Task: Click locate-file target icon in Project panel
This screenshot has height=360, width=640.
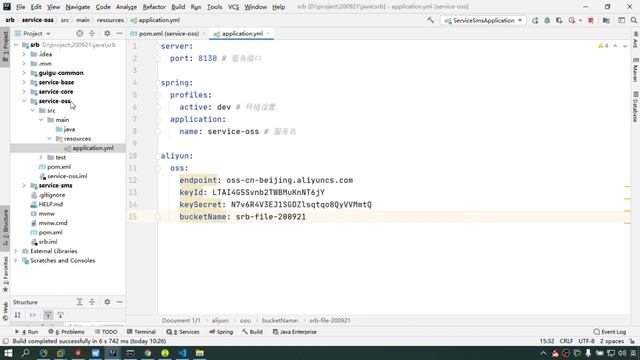Action: [x=80, y=33]
